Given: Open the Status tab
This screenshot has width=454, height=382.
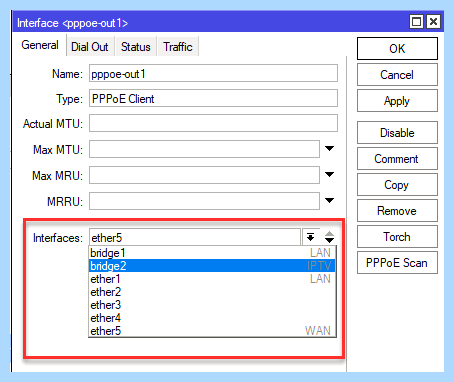Looking at the screenshot, I should click(x=136, y=47).
